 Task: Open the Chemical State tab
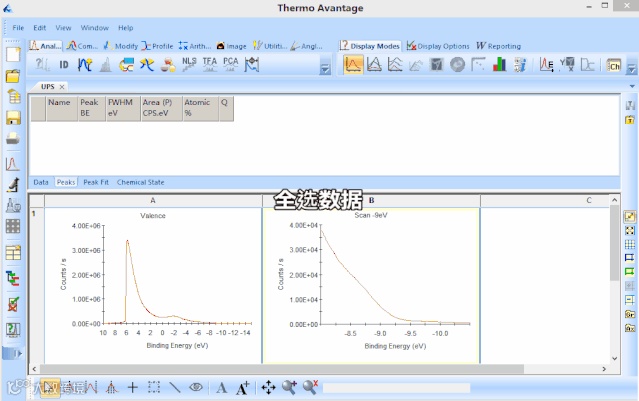141,182
